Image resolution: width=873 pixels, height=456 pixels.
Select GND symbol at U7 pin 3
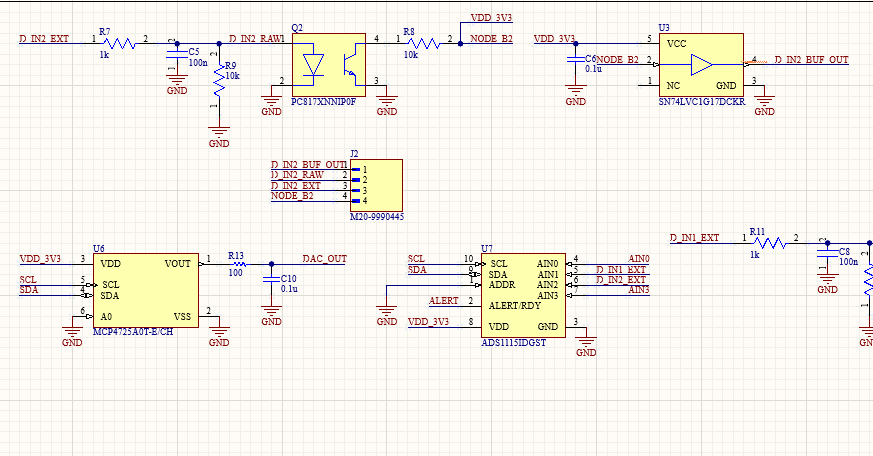(586, 347)
